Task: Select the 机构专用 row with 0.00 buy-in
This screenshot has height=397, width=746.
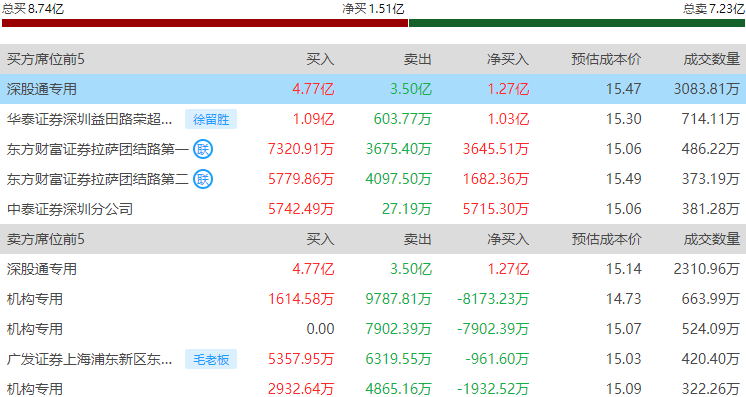Action: 373,329
